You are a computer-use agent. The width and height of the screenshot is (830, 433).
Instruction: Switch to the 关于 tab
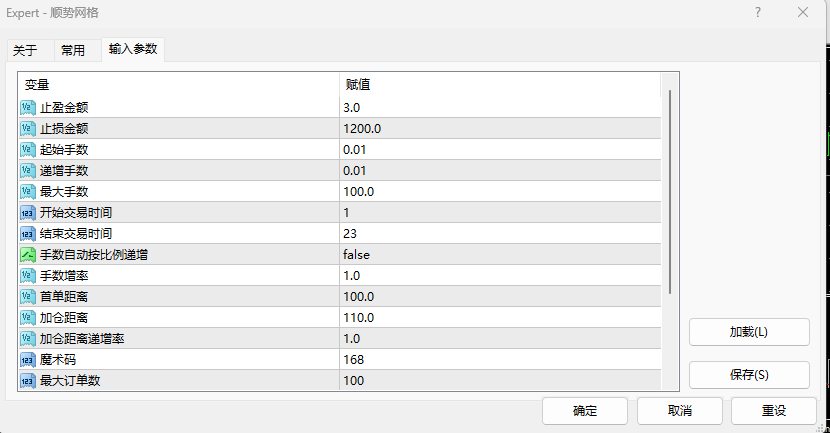point(25,51)
